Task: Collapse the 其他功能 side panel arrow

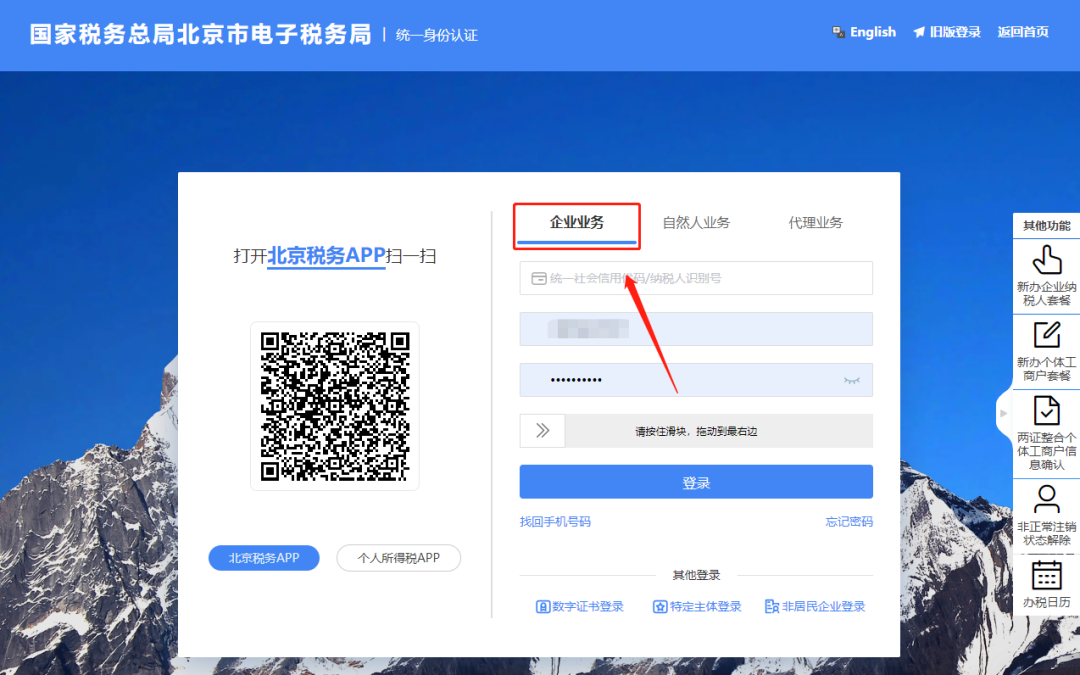Action: [1004, 412]
